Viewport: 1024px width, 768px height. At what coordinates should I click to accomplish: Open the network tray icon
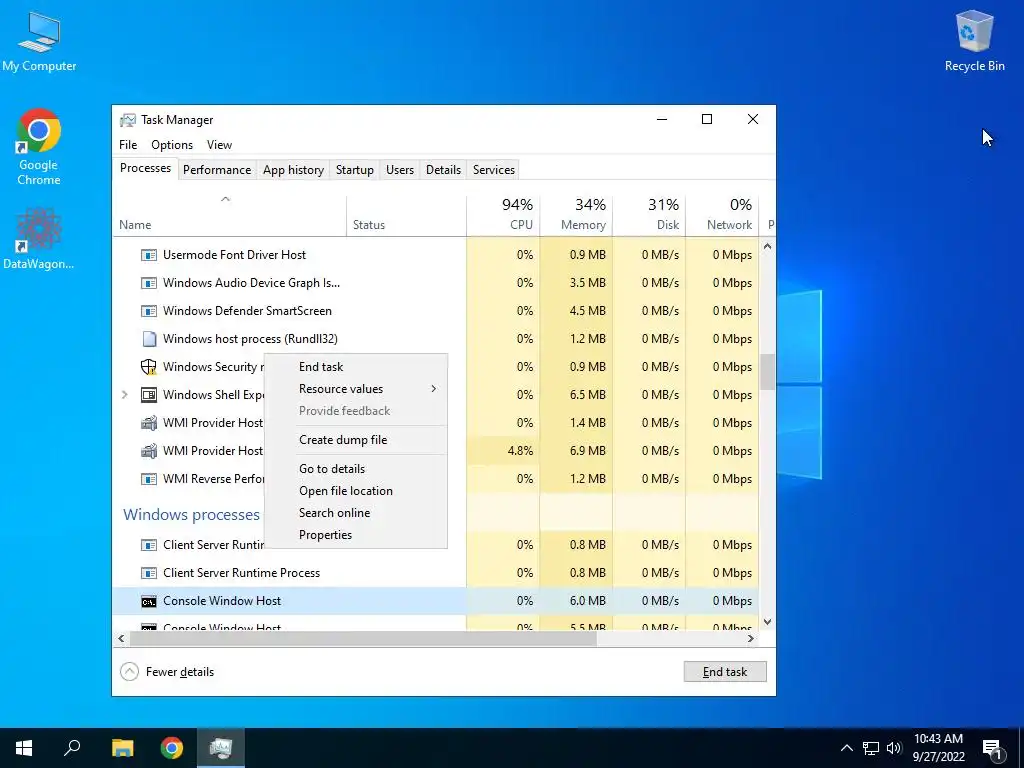tap(871, 748)
